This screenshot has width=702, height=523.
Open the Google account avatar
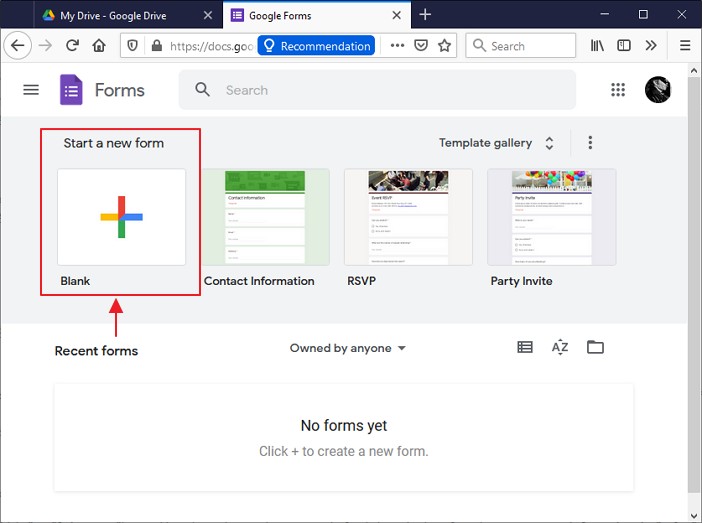658,90
